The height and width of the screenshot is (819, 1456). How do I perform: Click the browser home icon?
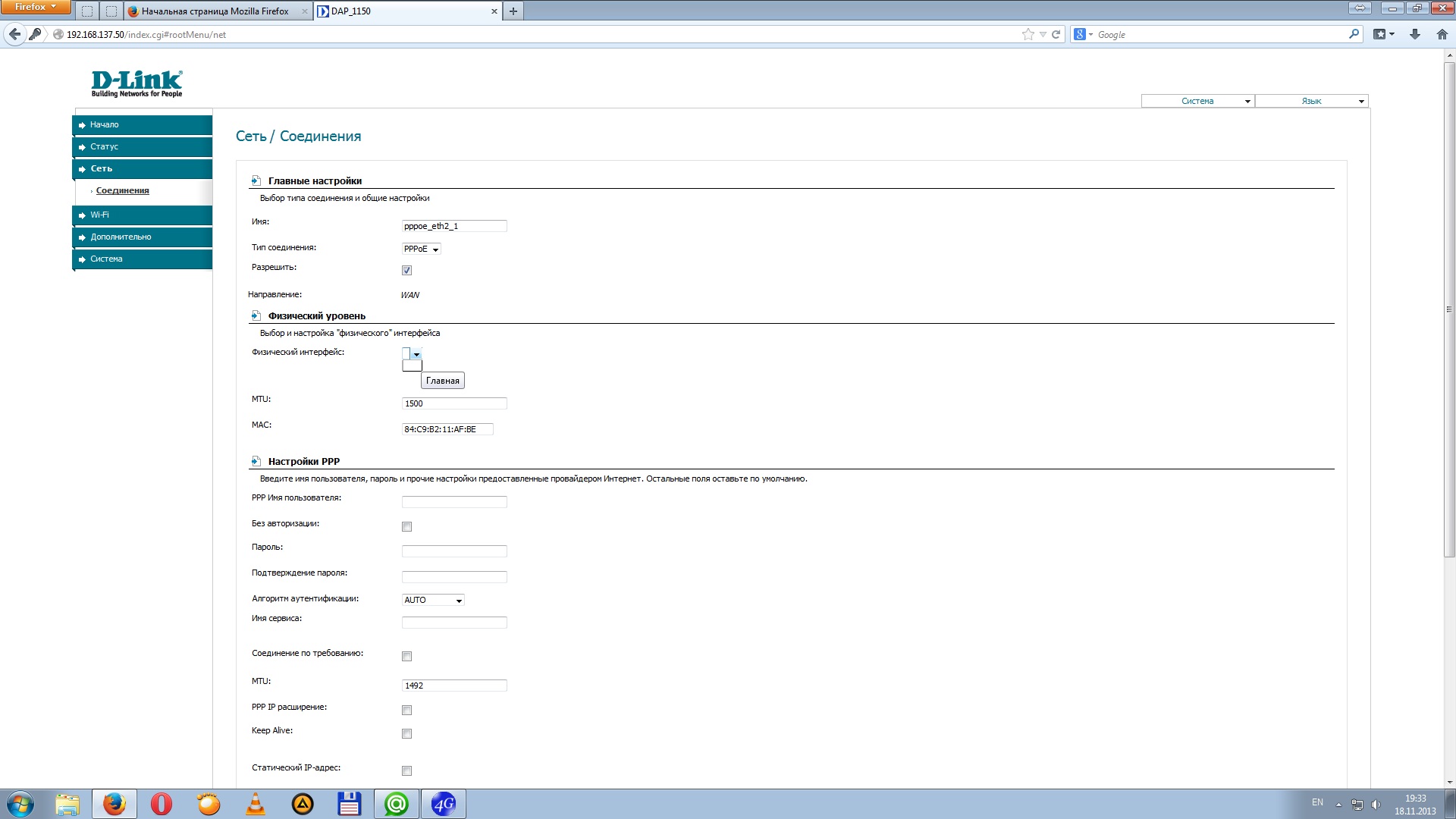(1442, 34)
